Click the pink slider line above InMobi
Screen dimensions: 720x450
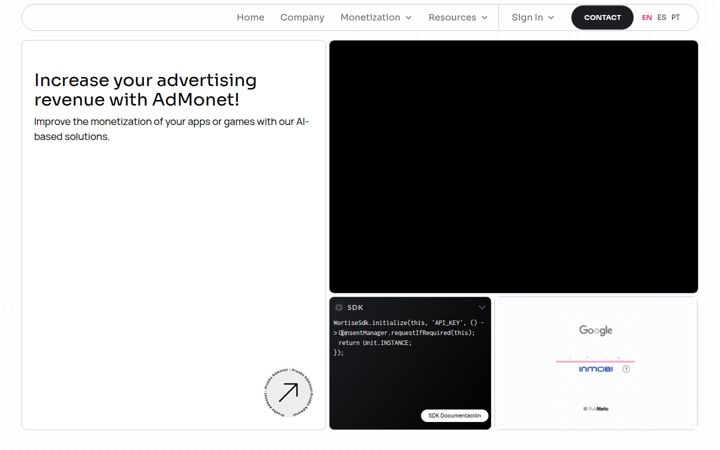595,361
